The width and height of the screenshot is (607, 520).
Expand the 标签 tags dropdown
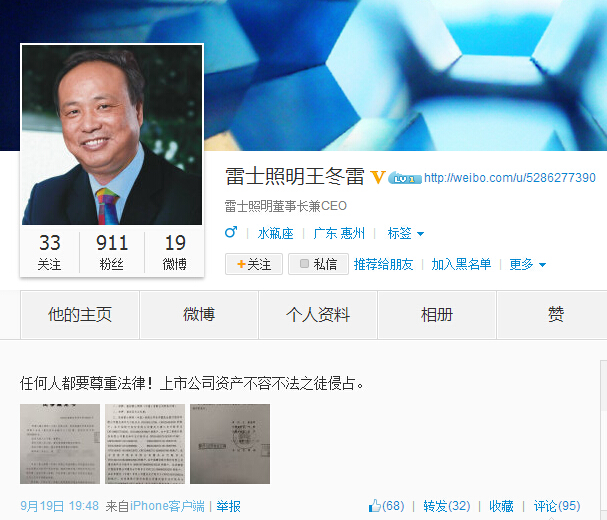(405, 233)
